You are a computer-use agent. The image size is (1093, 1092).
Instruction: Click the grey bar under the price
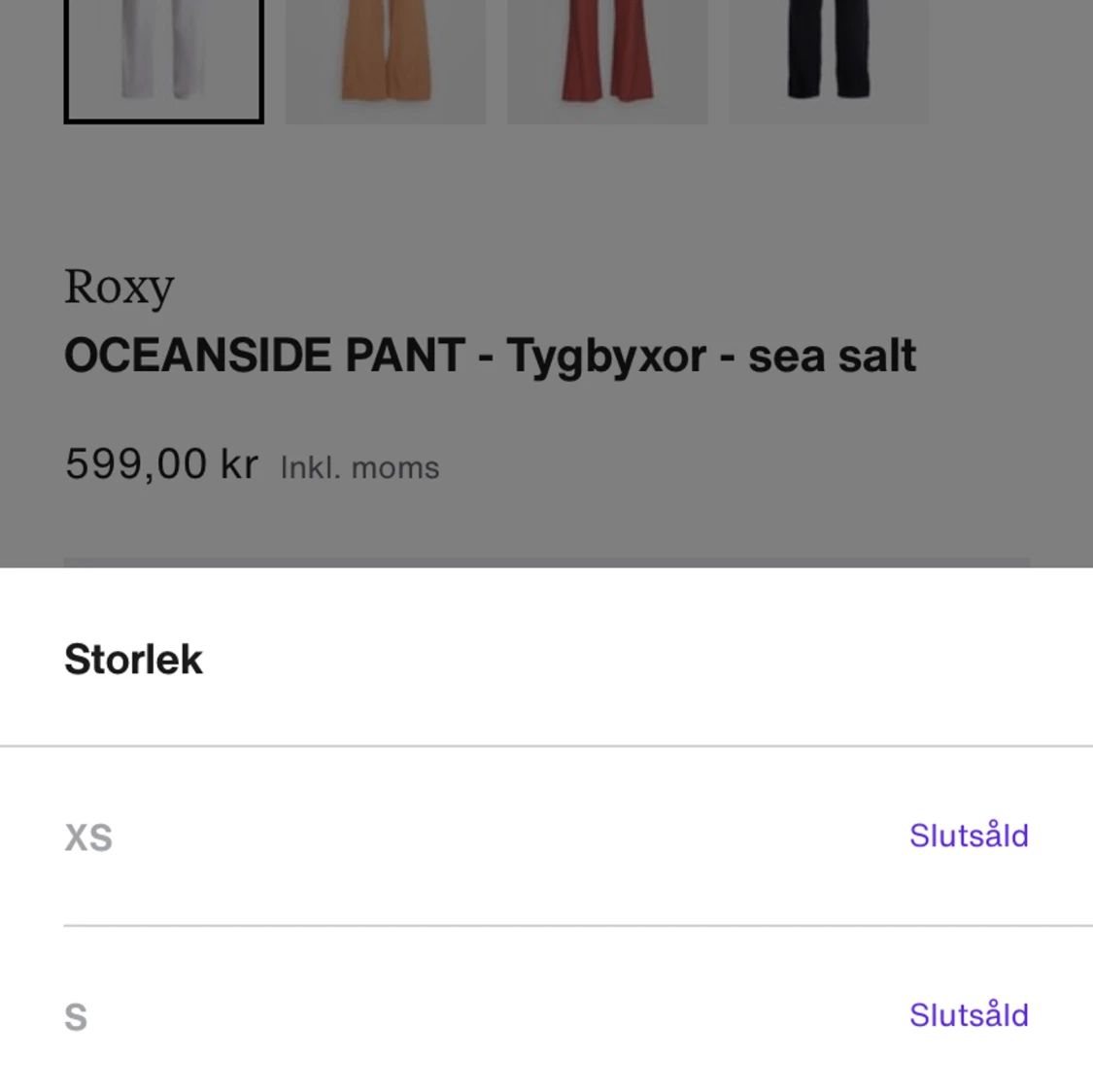546,563
